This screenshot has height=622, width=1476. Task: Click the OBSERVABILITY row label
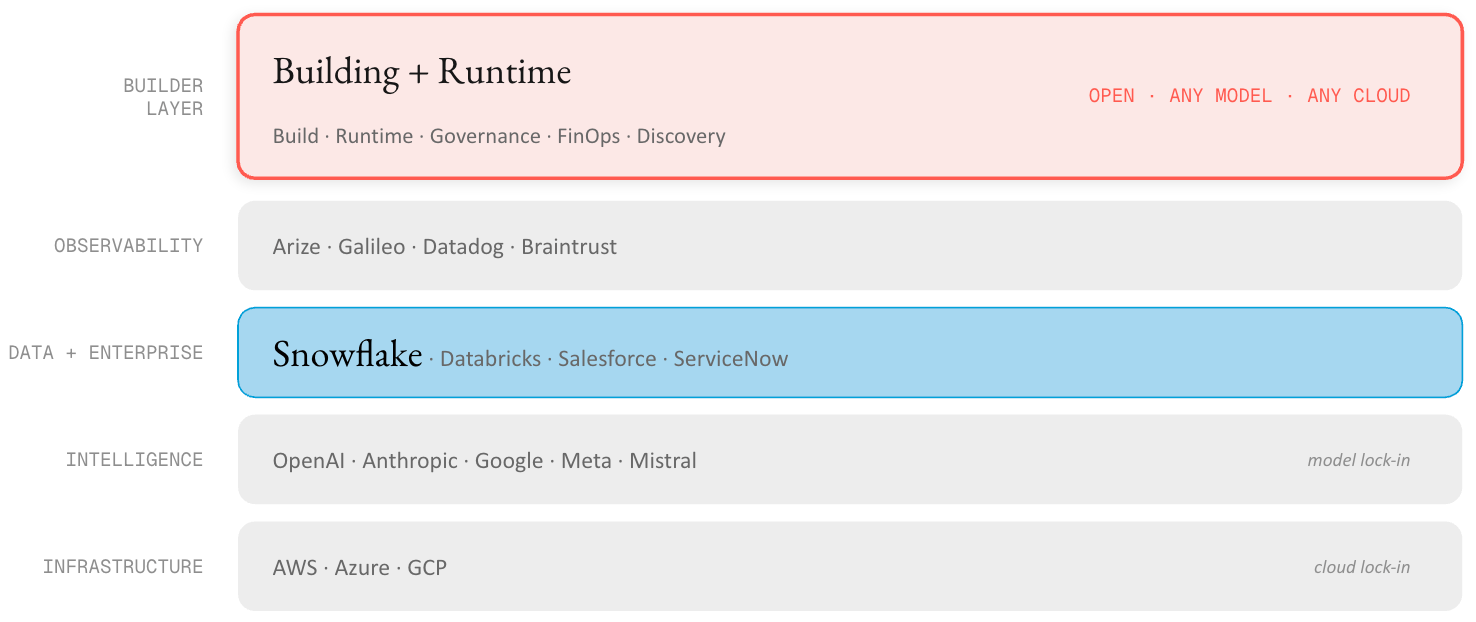tap(128, 245)
